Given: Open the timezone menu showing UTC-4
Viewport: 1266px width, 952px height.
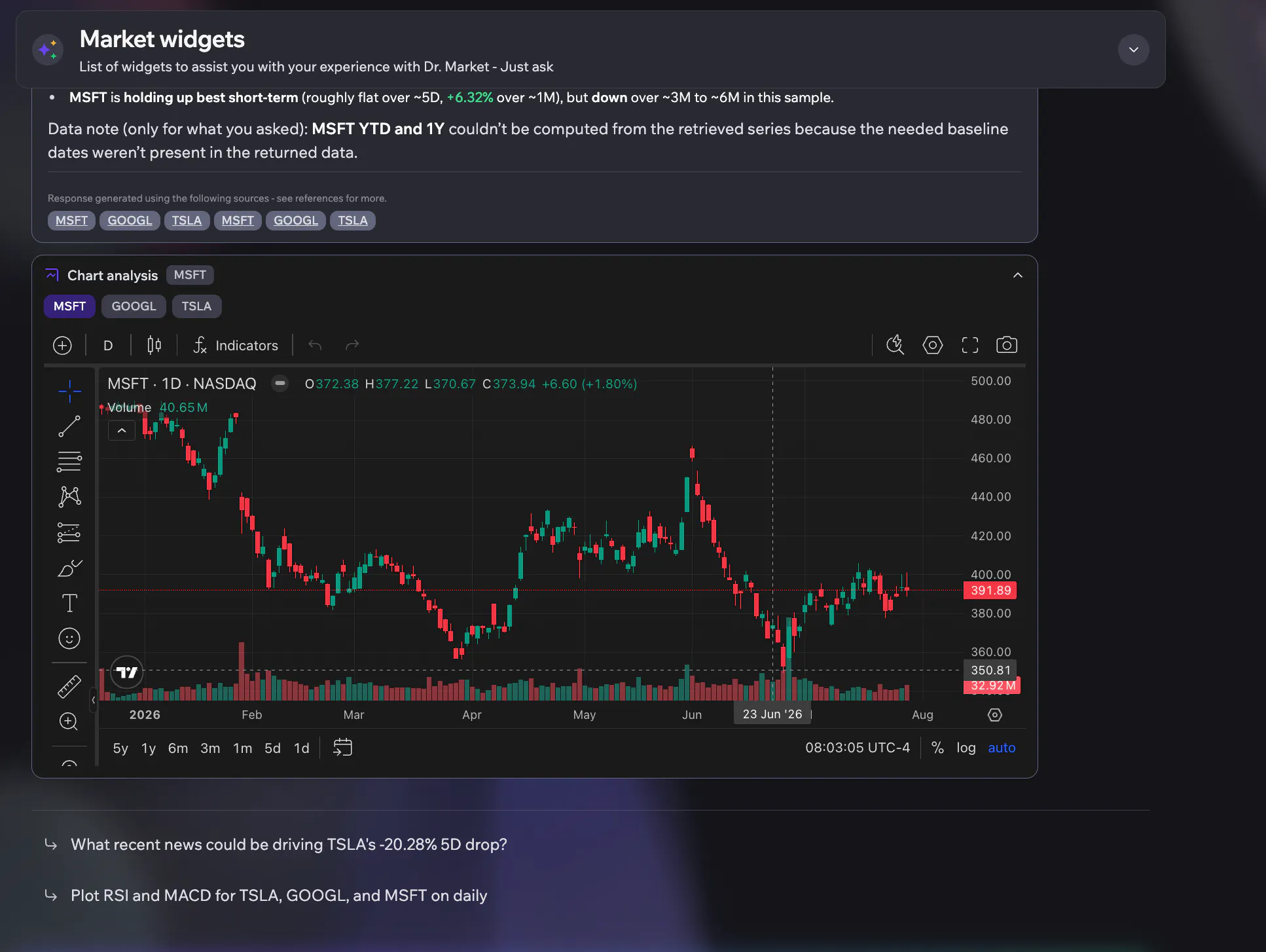Looking at the screenshot, I should 858,748.
